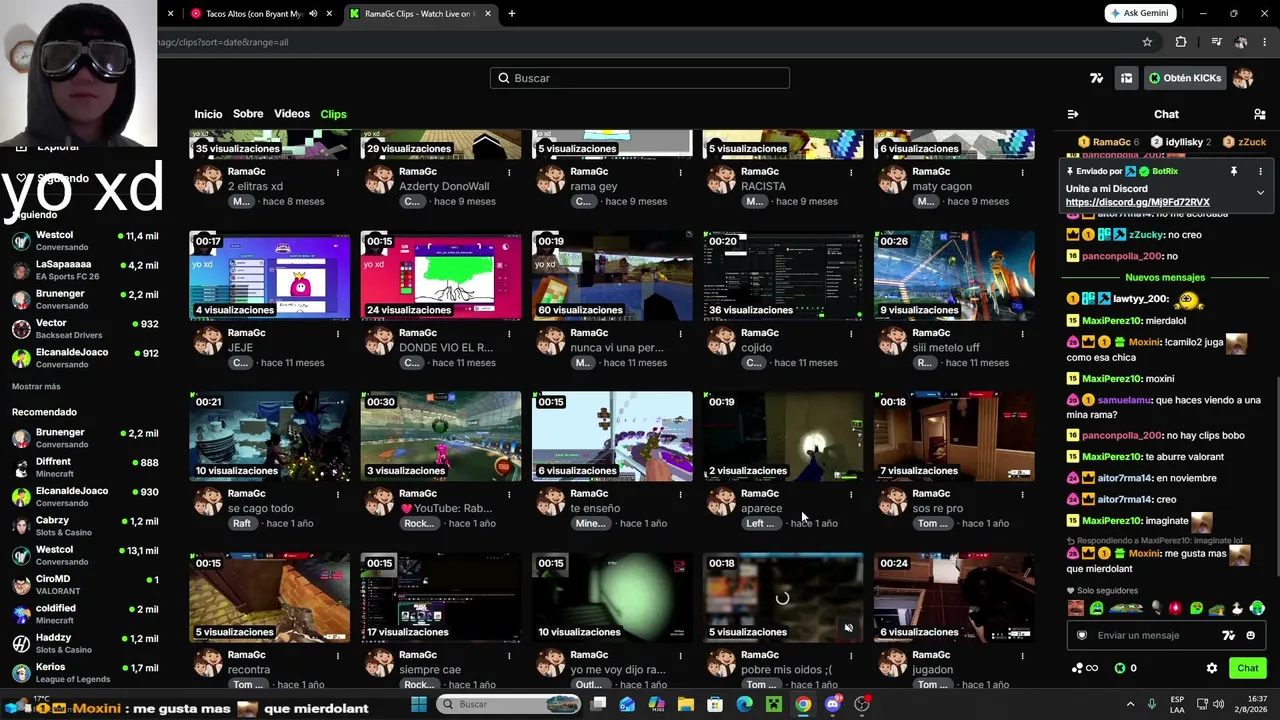This screenshot has width=1280, height=720.
Task: Open Minecraft from the taskbar
Action: [x=774, y=704]
